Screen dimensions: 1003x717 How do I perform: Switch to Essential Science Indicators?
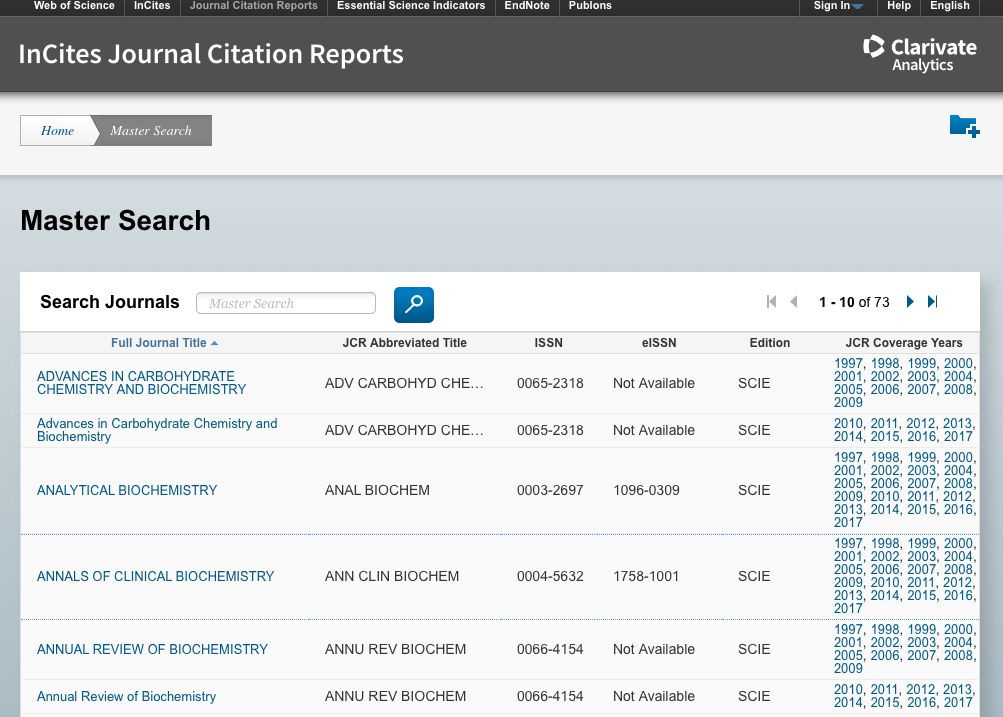pos(410,6)
